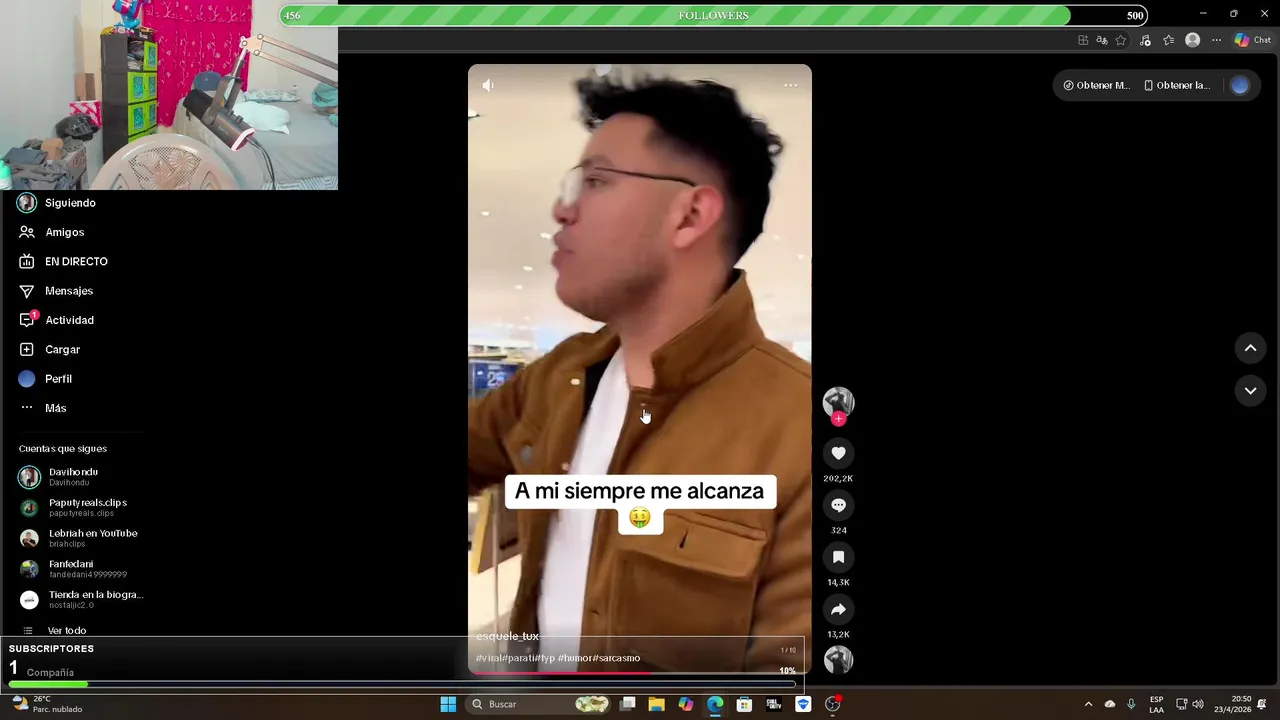Viewport: 1280px width, 720px height.
Task: Open Copilot app from the taskbar
Action: [x=685, y=704]
